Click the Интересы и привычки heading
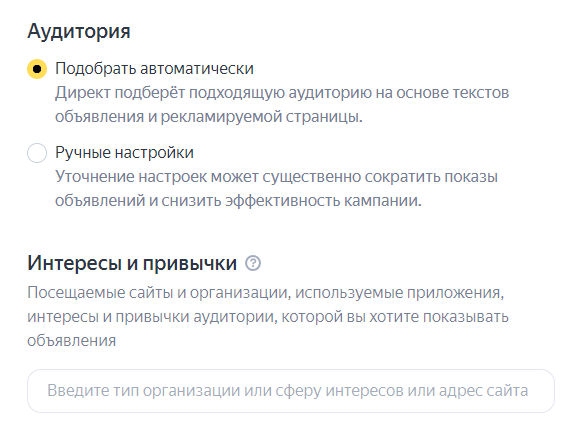Screen dimensions: 576x438 [x=132, y=263]
